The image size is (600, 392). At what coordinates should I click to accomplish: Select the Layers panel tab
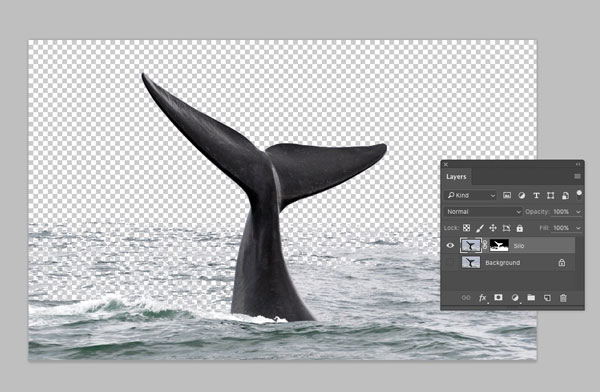pos(456,176)
